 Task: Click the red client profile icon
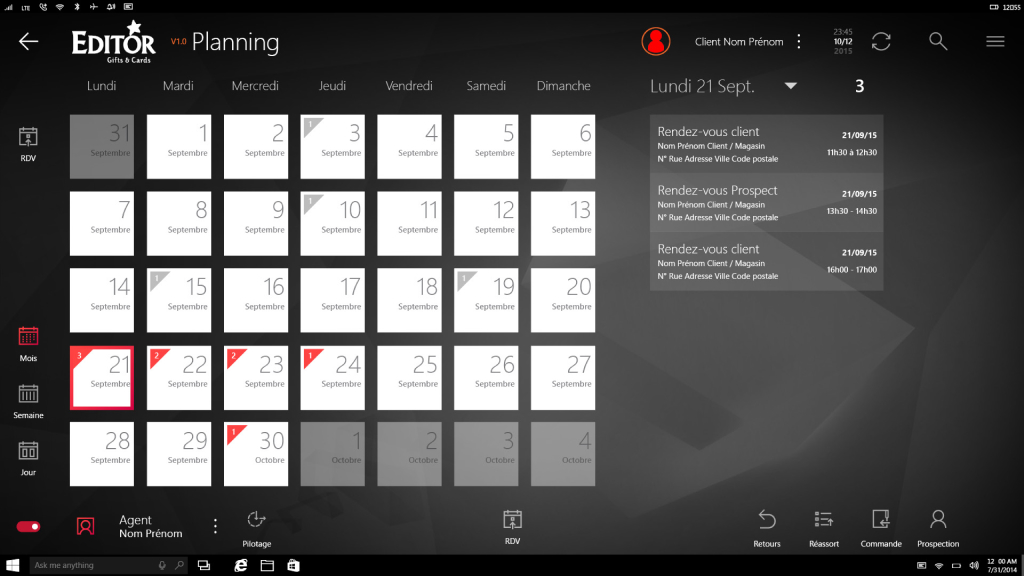tap(656, 41)
